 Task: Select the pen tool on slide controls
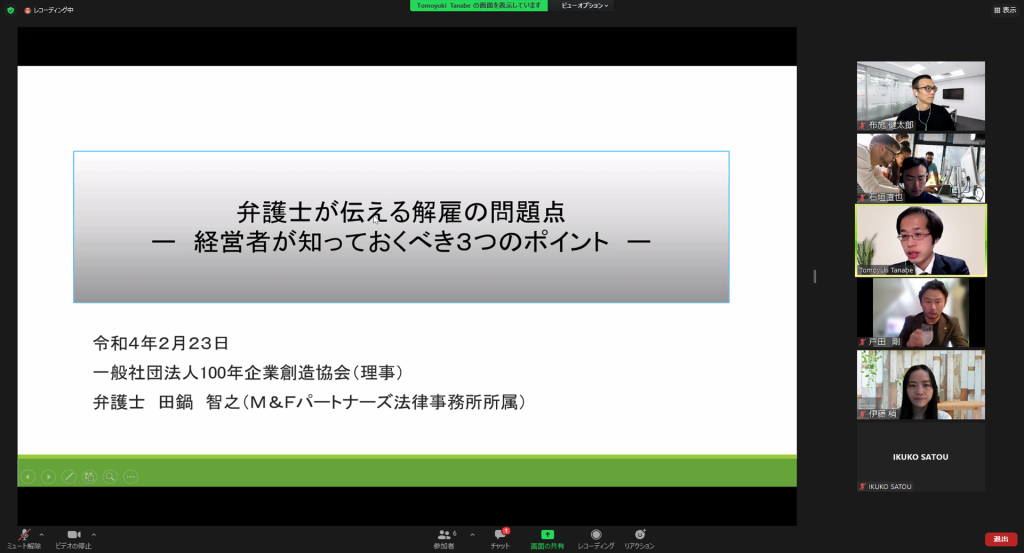pos(69,477)
